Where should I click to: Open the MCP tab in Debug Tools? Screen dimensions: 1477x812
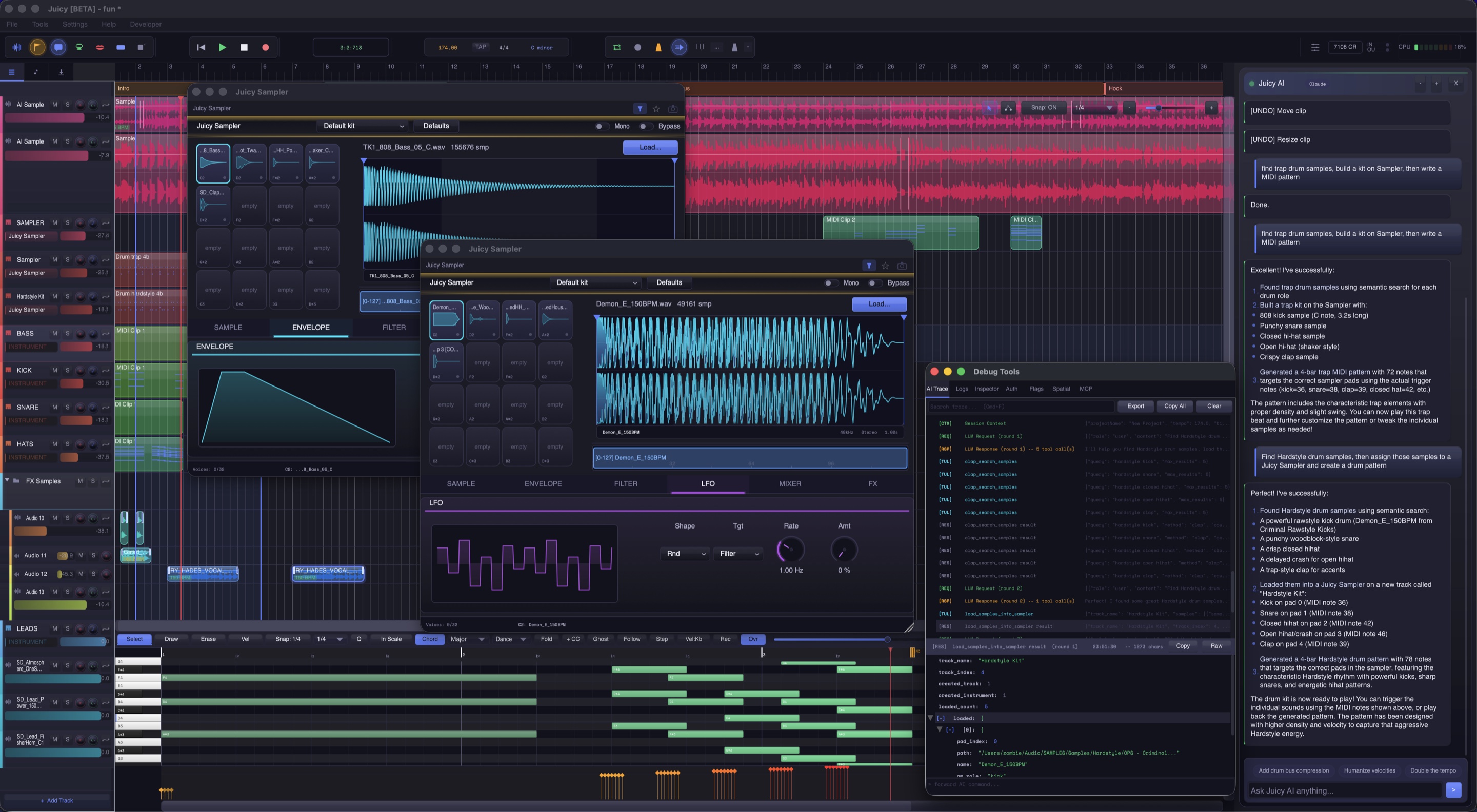[1086, 389]
